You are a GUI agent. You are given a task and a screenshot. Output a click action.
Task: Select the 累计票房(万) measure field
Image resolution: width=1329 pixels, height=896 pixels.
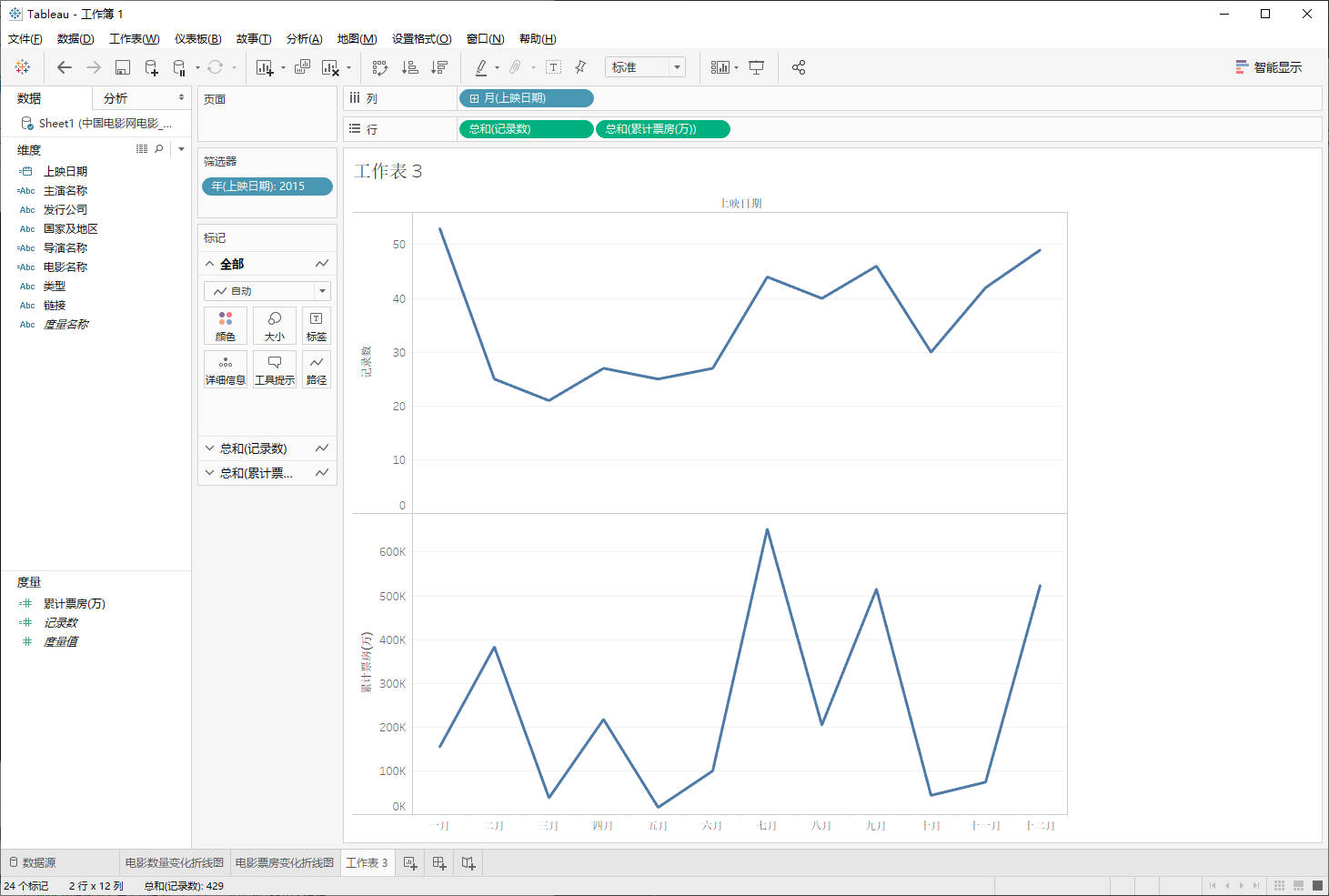point(75,604)
